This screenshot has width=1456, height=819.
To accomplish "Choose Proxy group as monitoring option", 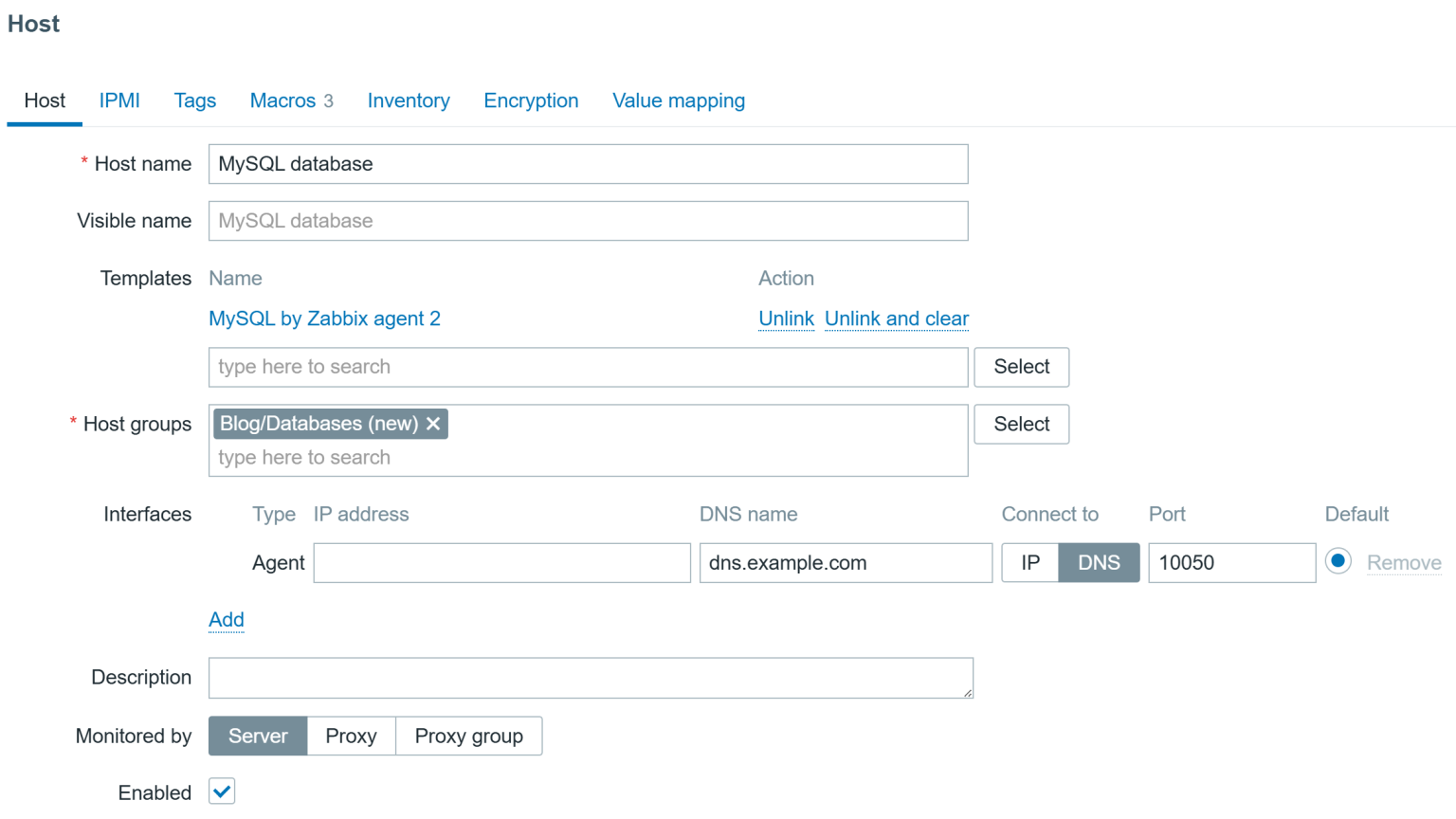I will tap(468, 736).
